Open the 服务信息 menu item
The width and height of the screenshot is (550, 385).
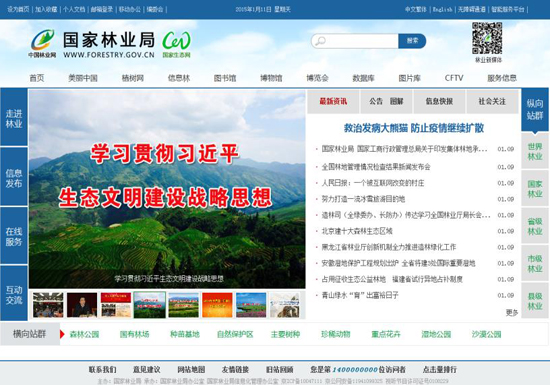coord(502,78)
